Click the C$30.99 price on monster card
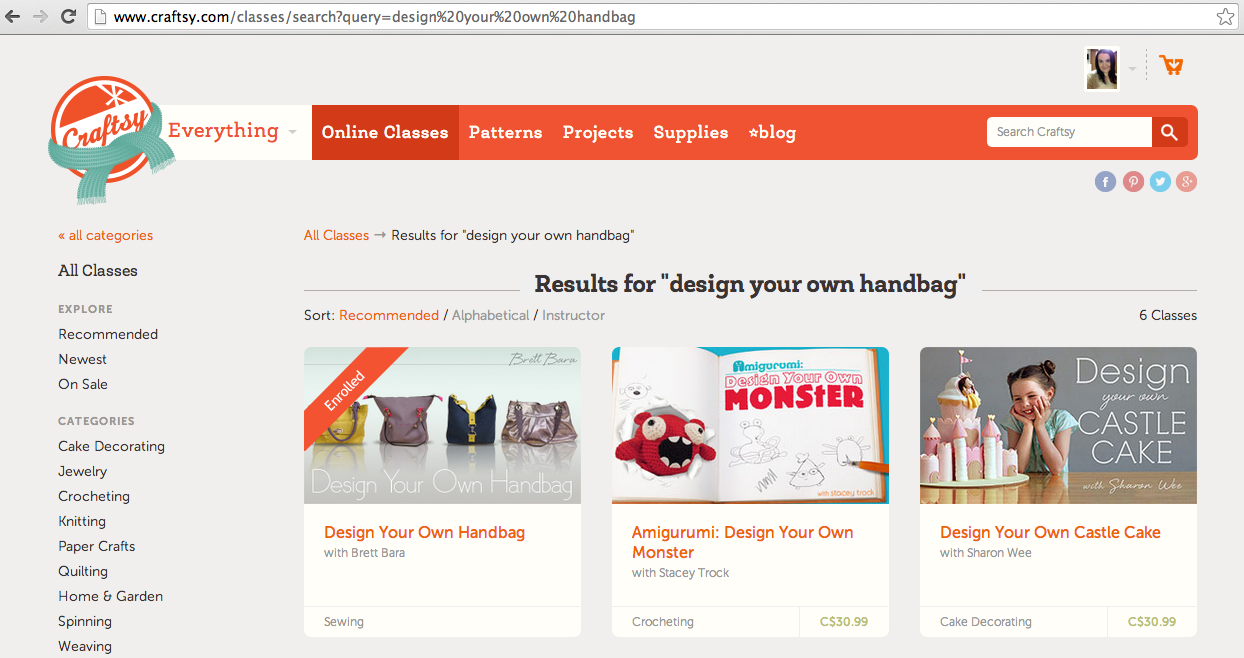The image size is (1244, 658). (x=844, y=622)
